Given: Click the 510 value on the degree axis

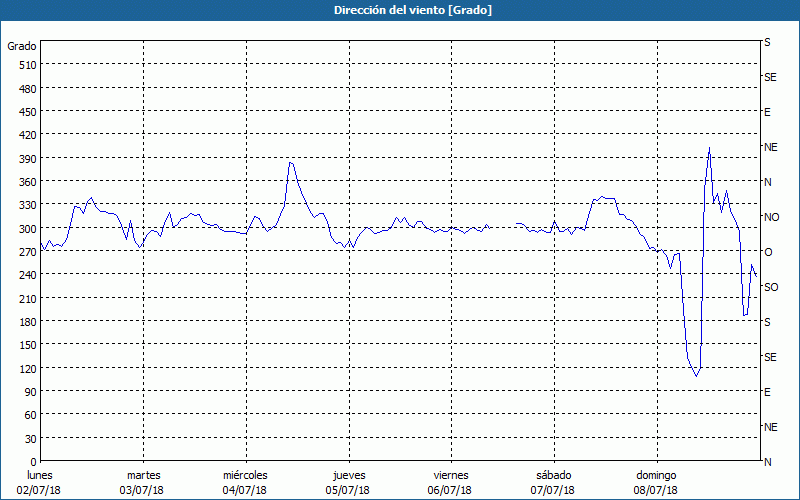Looking at the screenshot, I should tap(28, 65).
